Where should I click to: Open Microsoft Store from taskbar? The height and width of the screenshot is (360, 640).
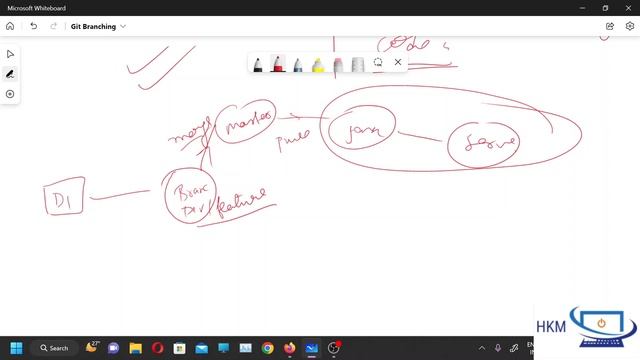[180, 348]
